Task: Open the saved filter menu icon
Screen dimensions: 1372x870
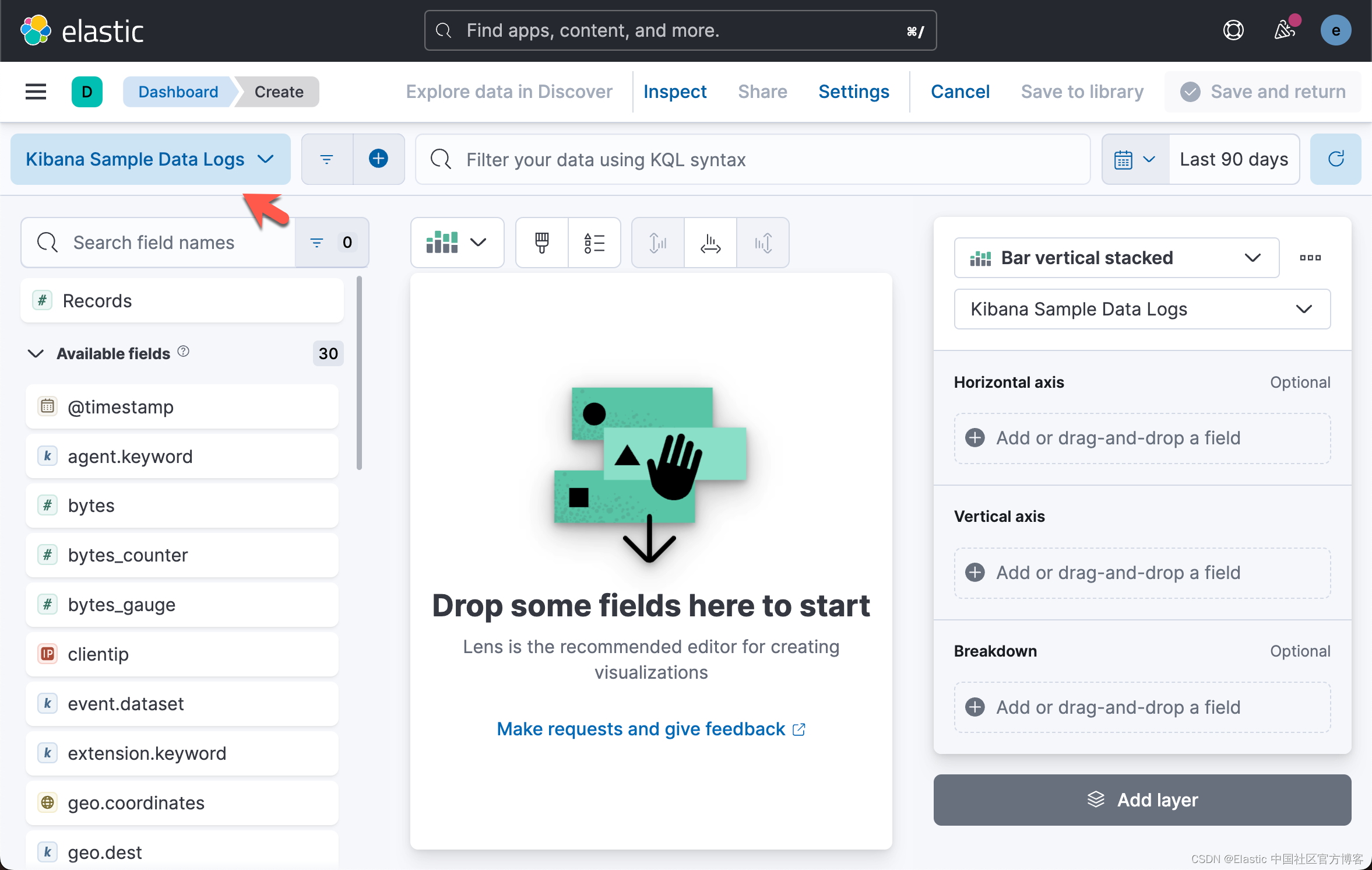Action: click(327, 159)
